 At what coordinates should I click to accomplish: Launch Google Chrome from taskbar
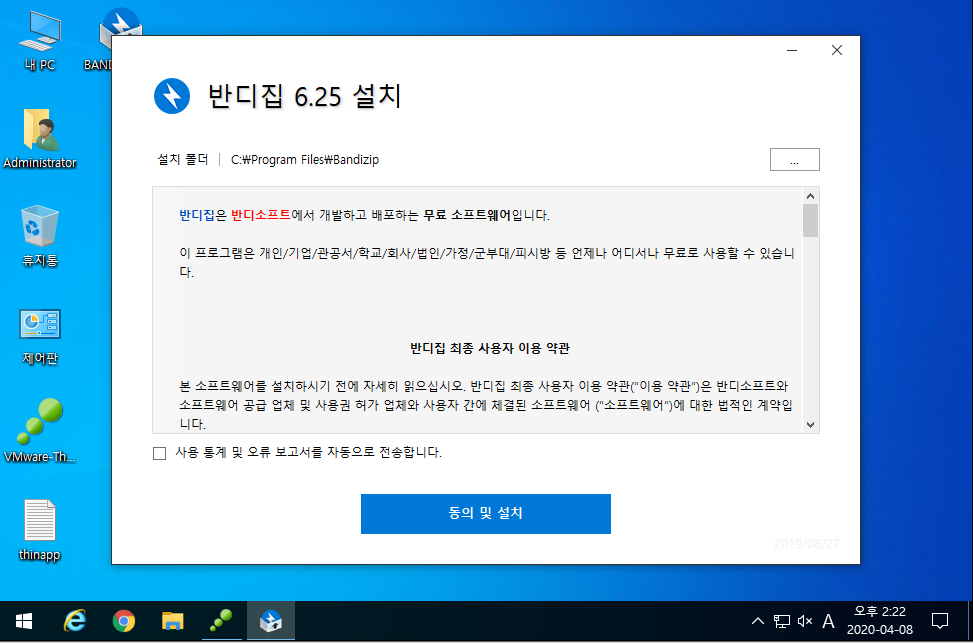click(x=124, y=621)
